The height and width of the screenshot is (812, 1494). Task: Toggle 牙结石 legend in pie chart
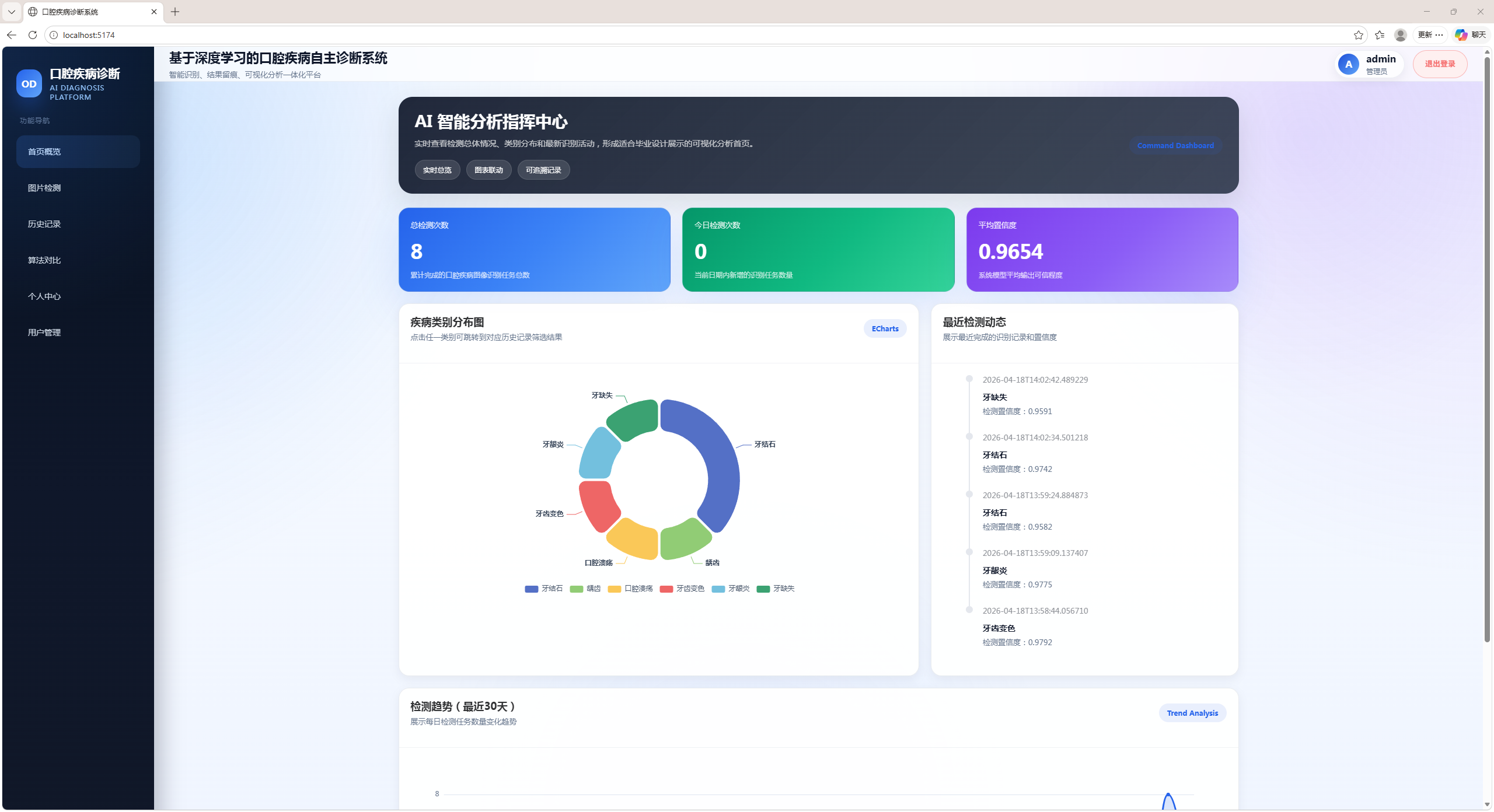544,589
